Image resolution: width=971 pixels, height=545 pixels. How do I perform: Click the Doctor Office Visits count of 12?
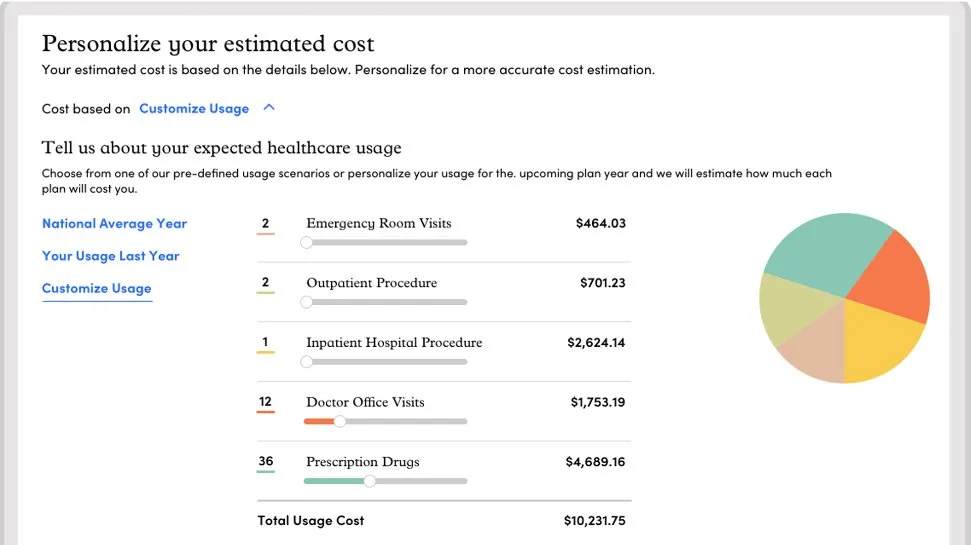(x=265, y=402)
